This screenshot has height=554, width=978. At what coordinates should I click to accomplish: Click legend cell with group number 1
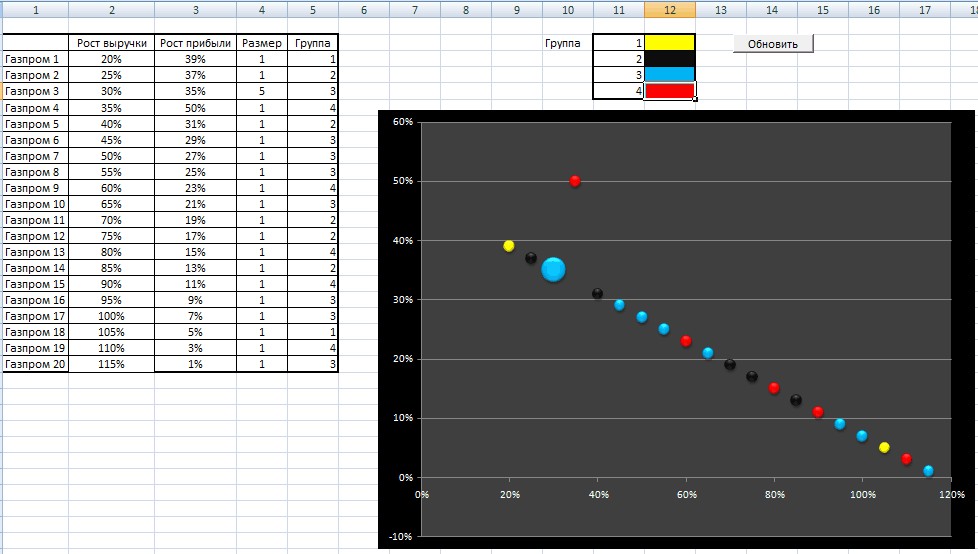(619, 43)
